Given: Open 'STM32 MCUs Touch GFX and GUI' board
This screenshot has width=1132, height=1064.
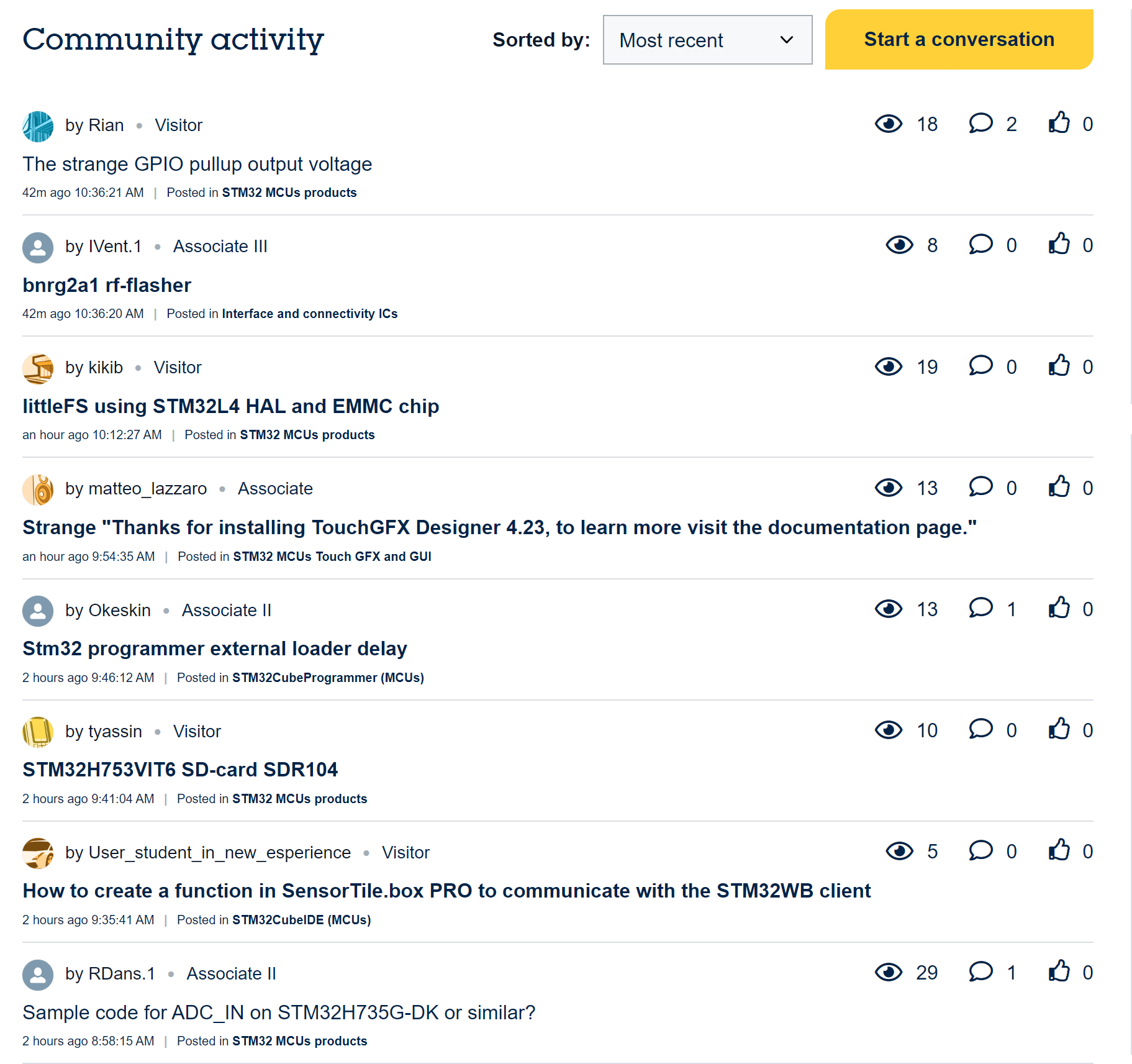Looking at the screenshot, I should (x=332, y=557).
